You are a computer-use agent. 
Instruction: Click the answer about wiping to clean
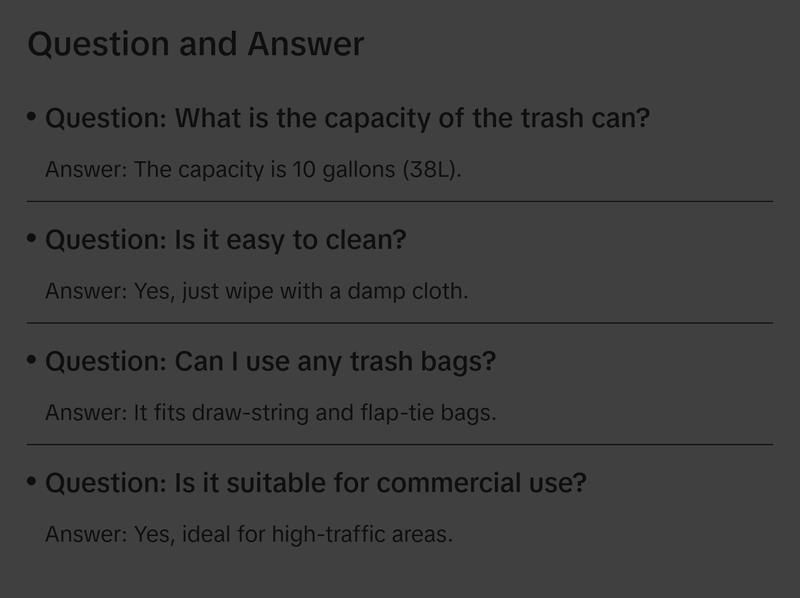(256, 291)
